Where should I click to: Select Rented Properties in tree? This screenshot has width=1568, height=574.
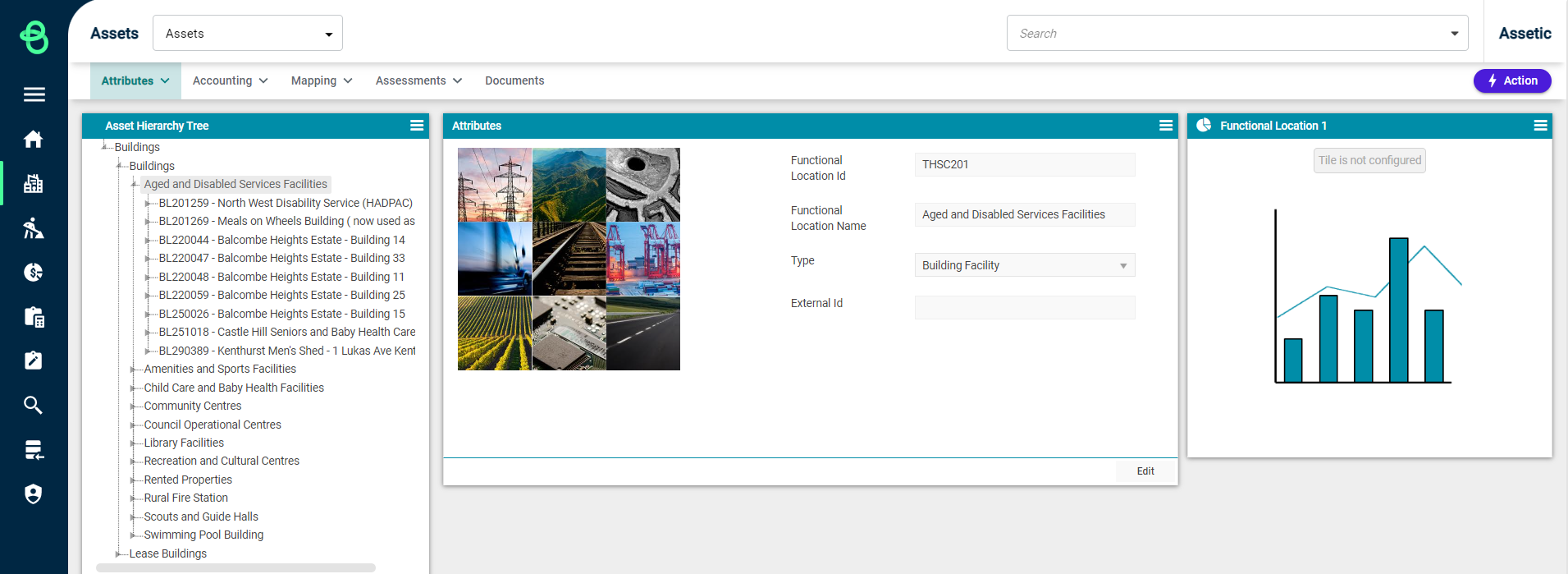[x=188, y=480]
